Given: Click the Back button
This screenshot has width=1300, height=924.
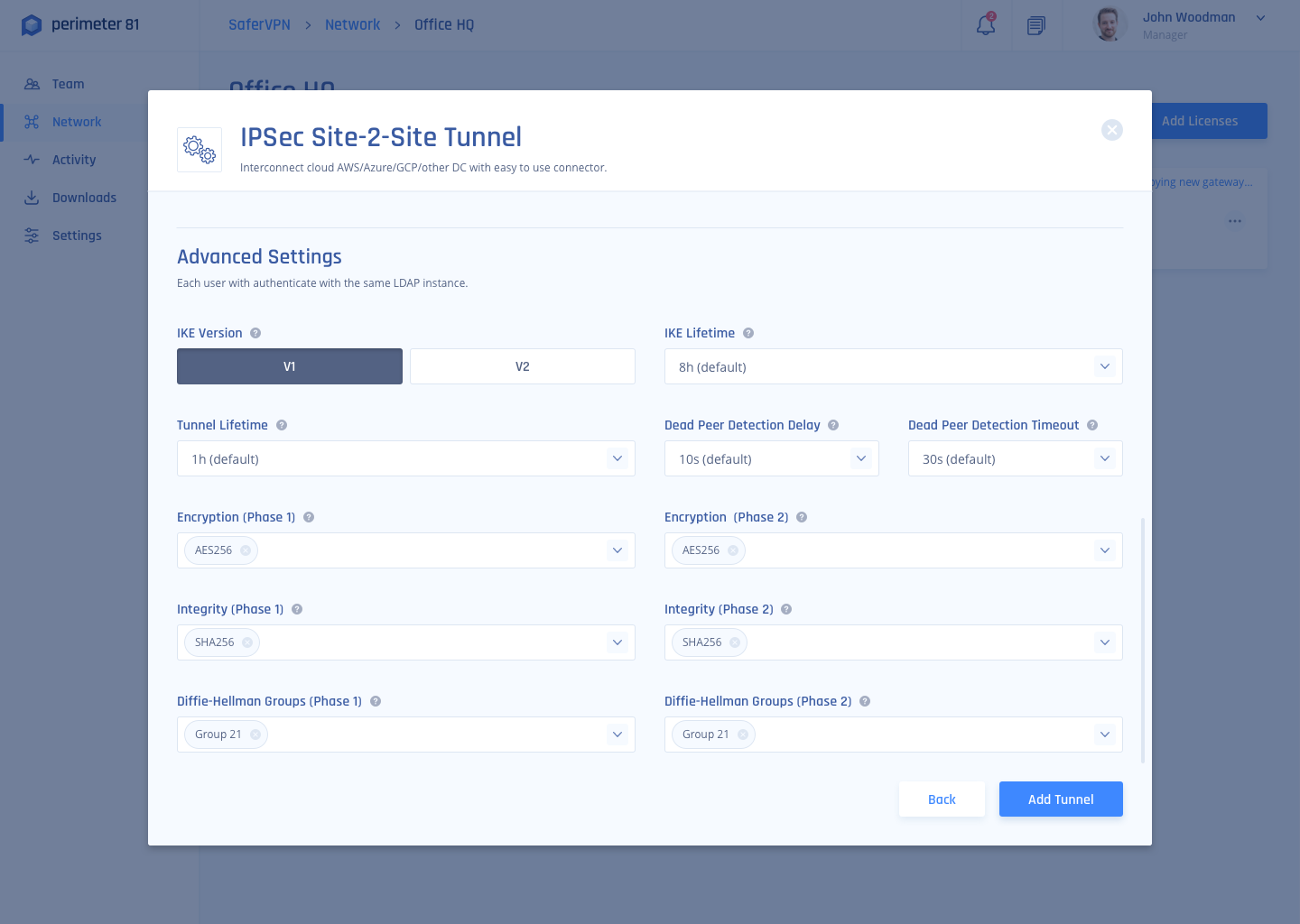Looking at the screenshot, I should tap(942, 799).
